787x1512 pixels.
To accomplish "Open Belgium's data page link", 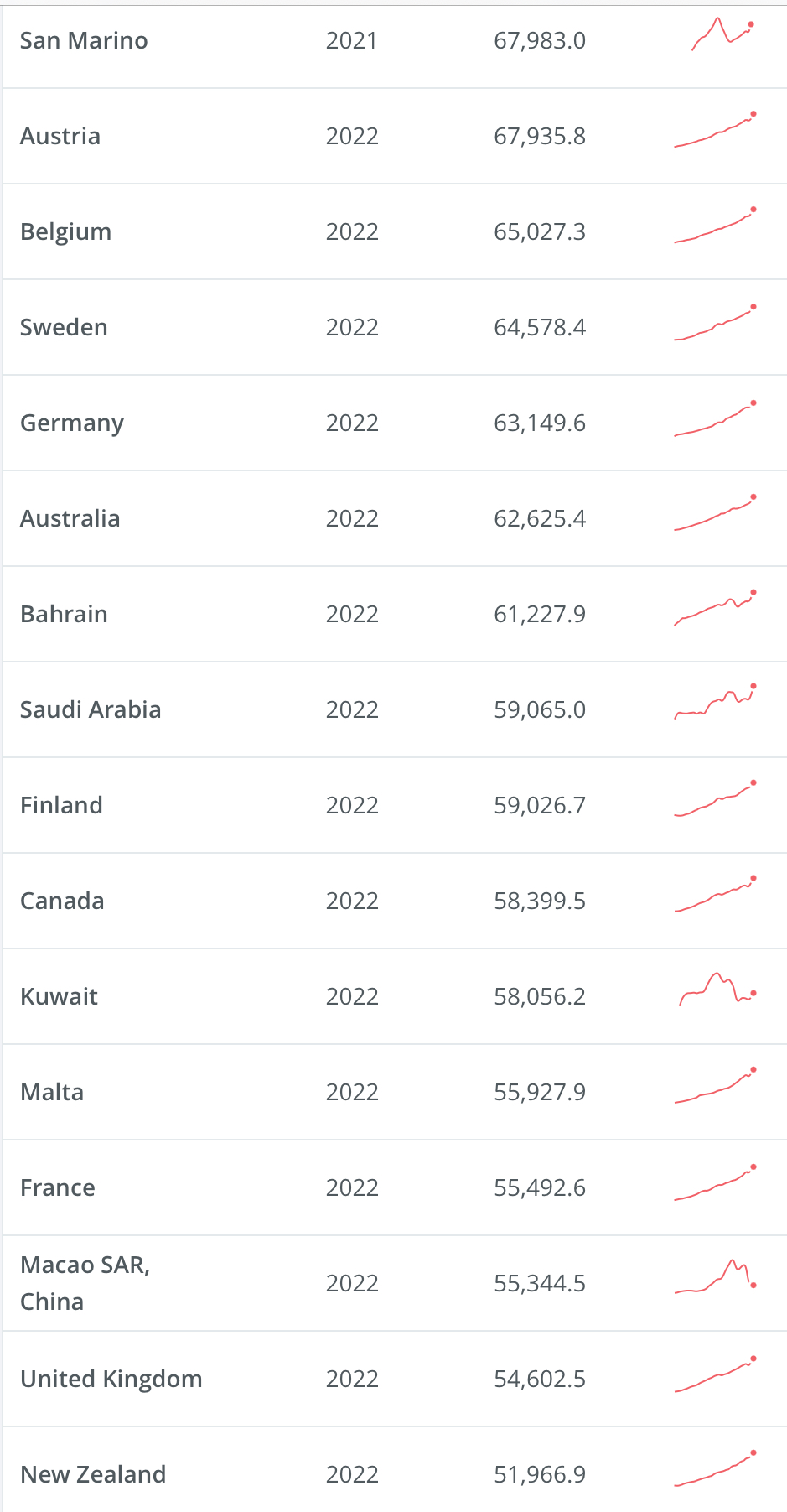I will coord(65,231).
